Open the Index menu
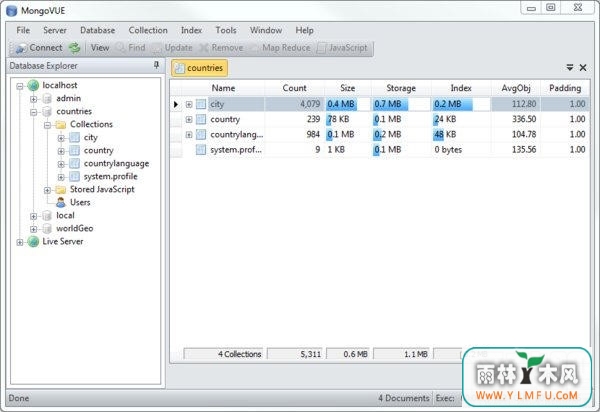 192,30
